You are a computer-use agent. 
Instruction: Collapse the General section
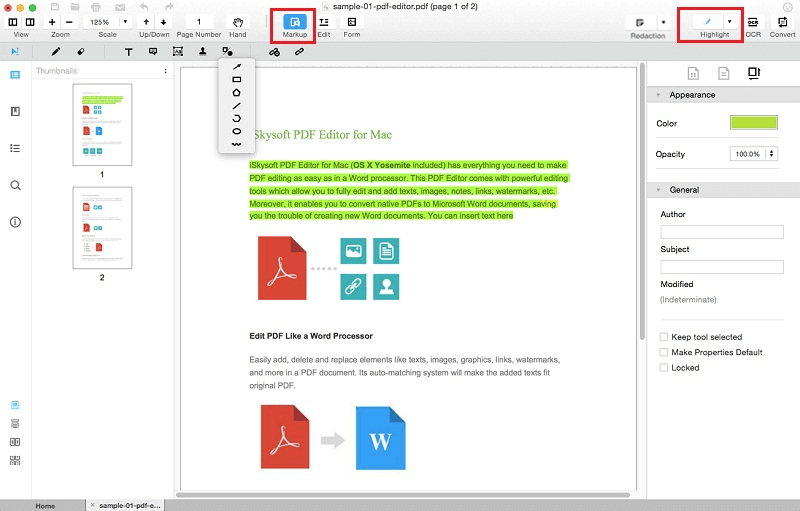658,190
